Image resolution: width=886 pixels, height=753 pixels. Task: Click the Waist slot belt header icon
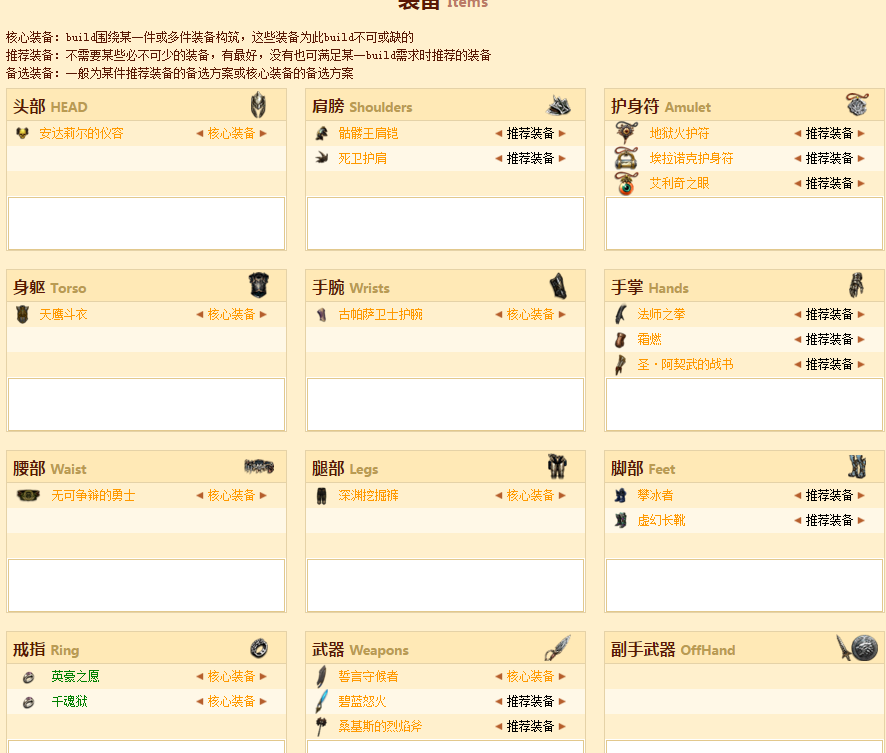click(259, 467)
